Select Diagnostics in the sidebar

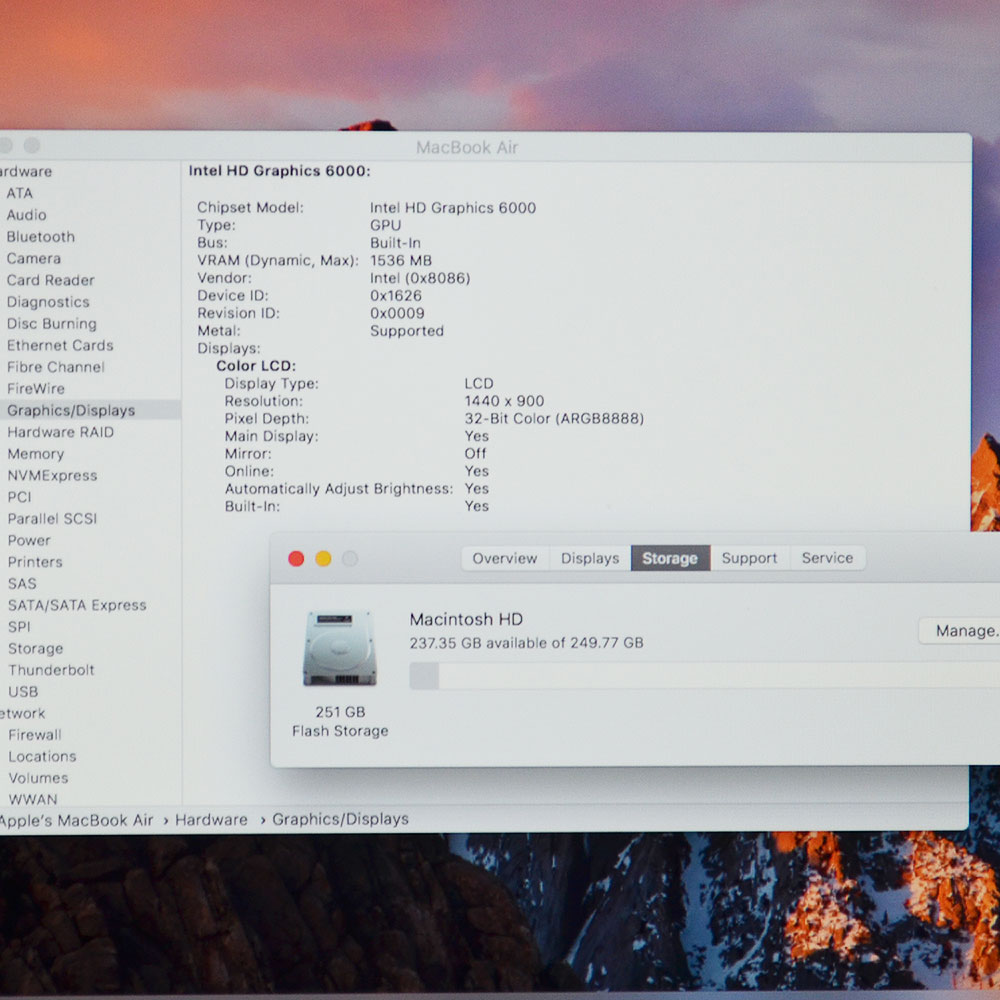(x=48, y=302)
